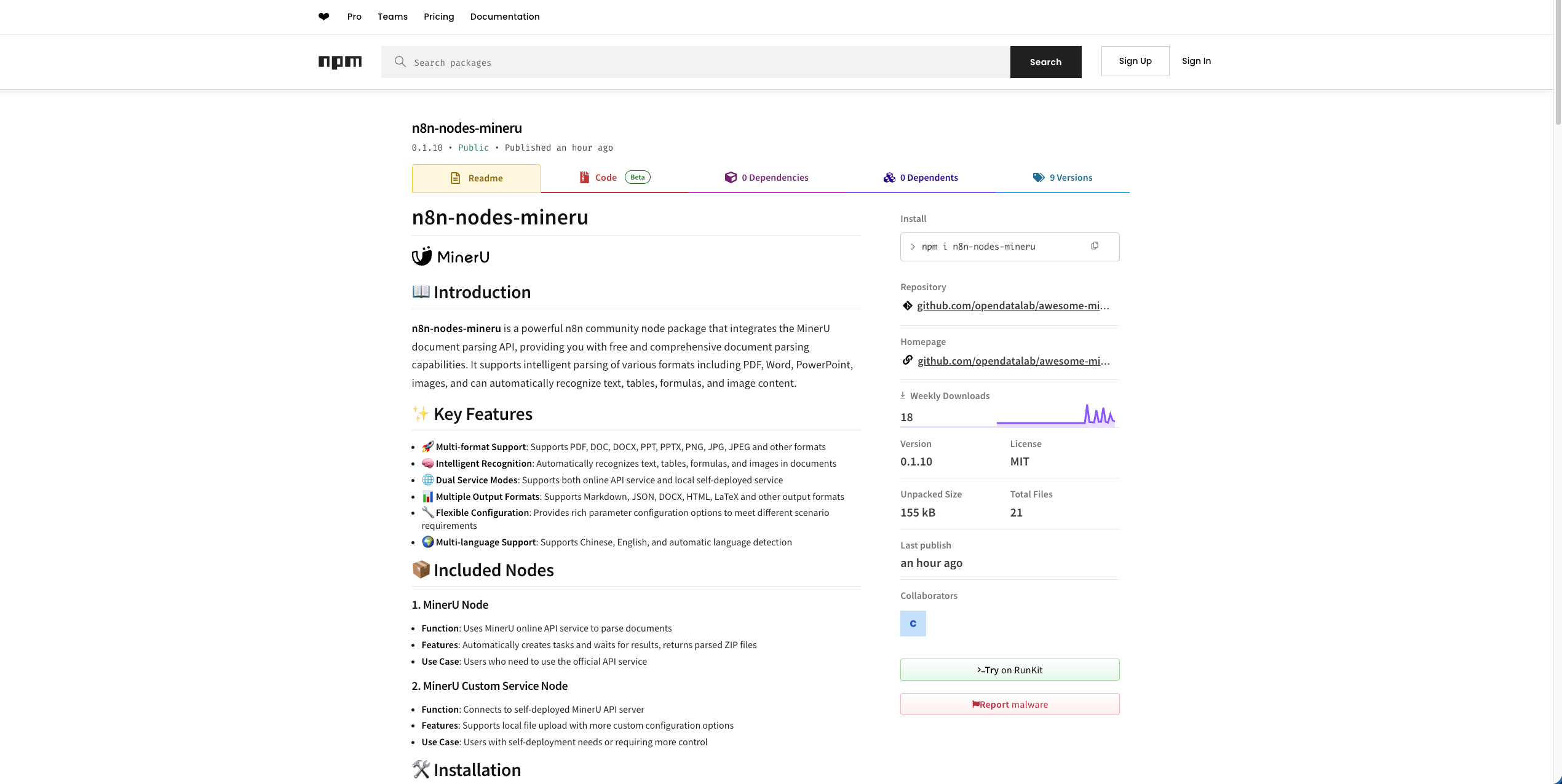Open the Pricing menu item
This screenshot has height=784, width=1562.
[438, 17]
